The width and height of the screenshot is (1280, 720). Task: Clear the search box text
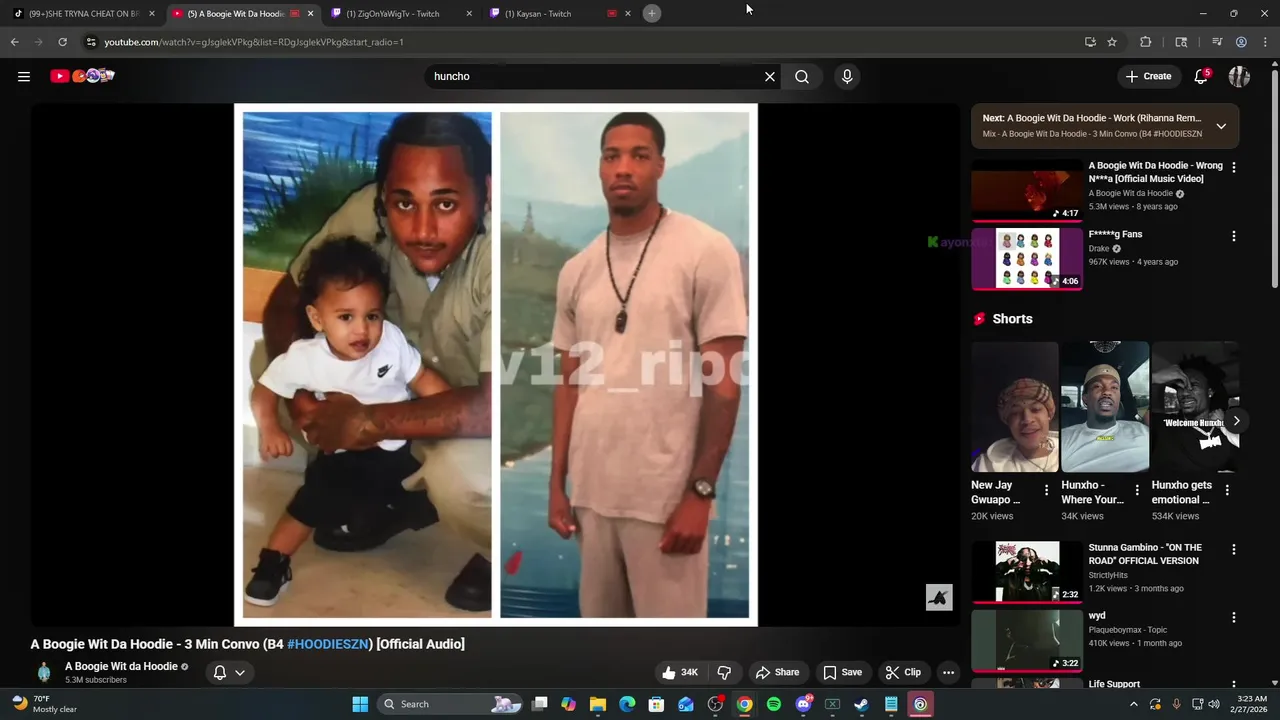tap(770, 76)
